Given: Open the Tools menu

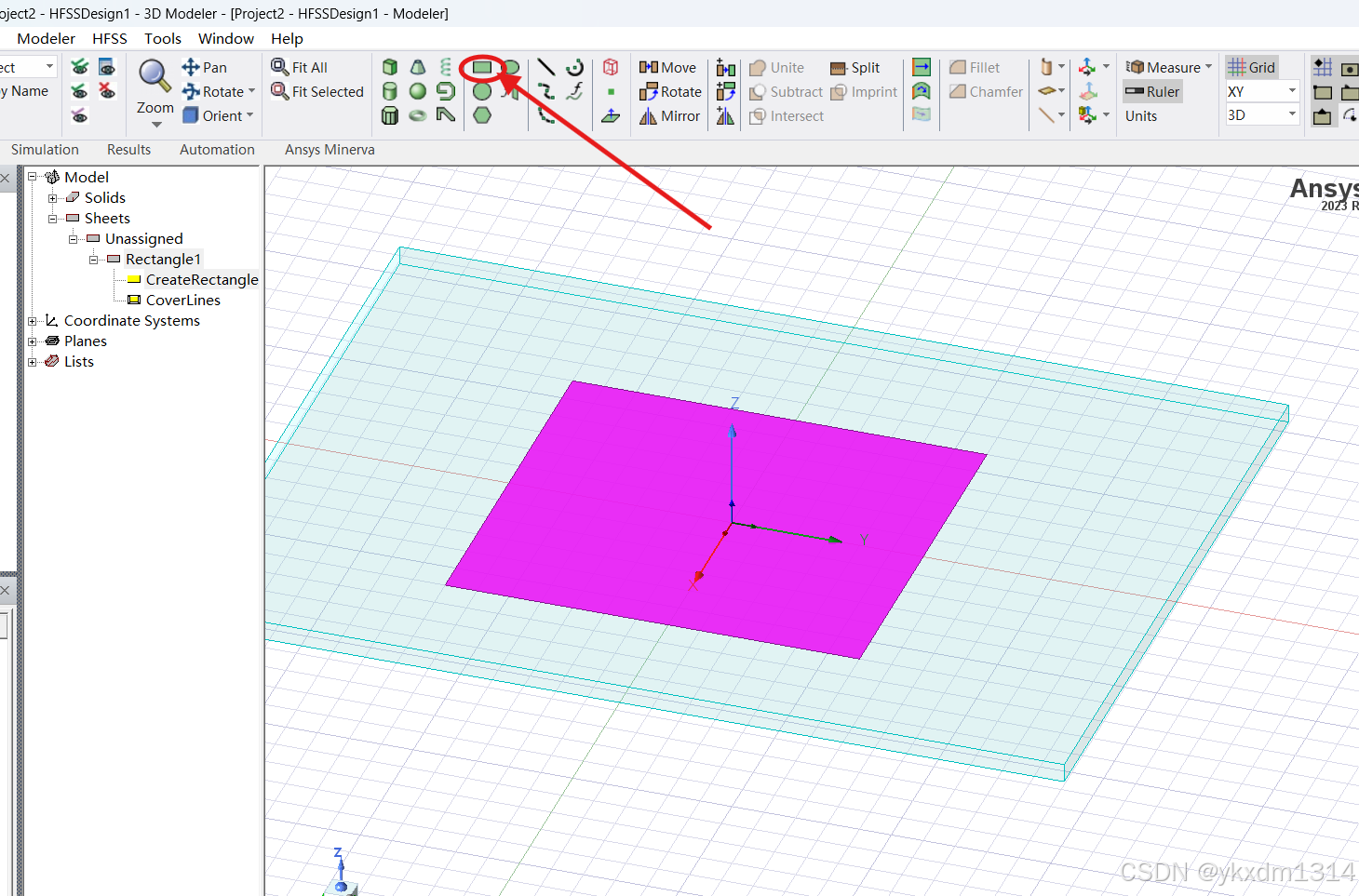Looking at the screenshot, I should (163, 38).
